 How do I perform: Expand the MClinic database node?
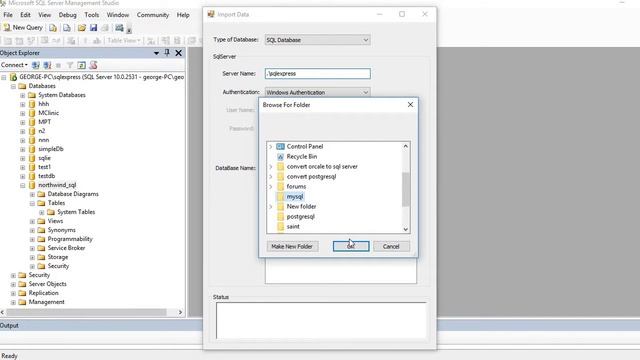click(x=22, y=113)
